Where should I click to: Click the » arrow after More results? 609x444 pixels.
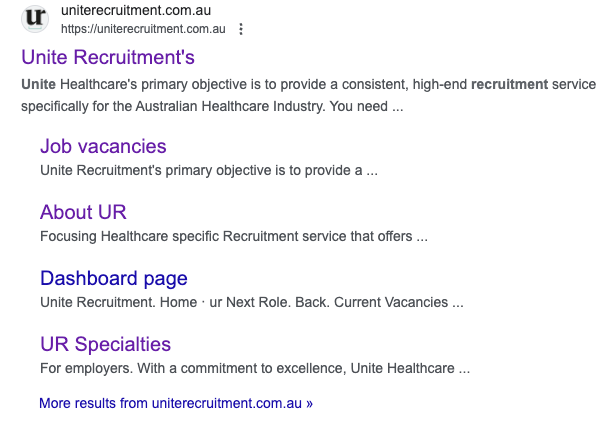309,404
